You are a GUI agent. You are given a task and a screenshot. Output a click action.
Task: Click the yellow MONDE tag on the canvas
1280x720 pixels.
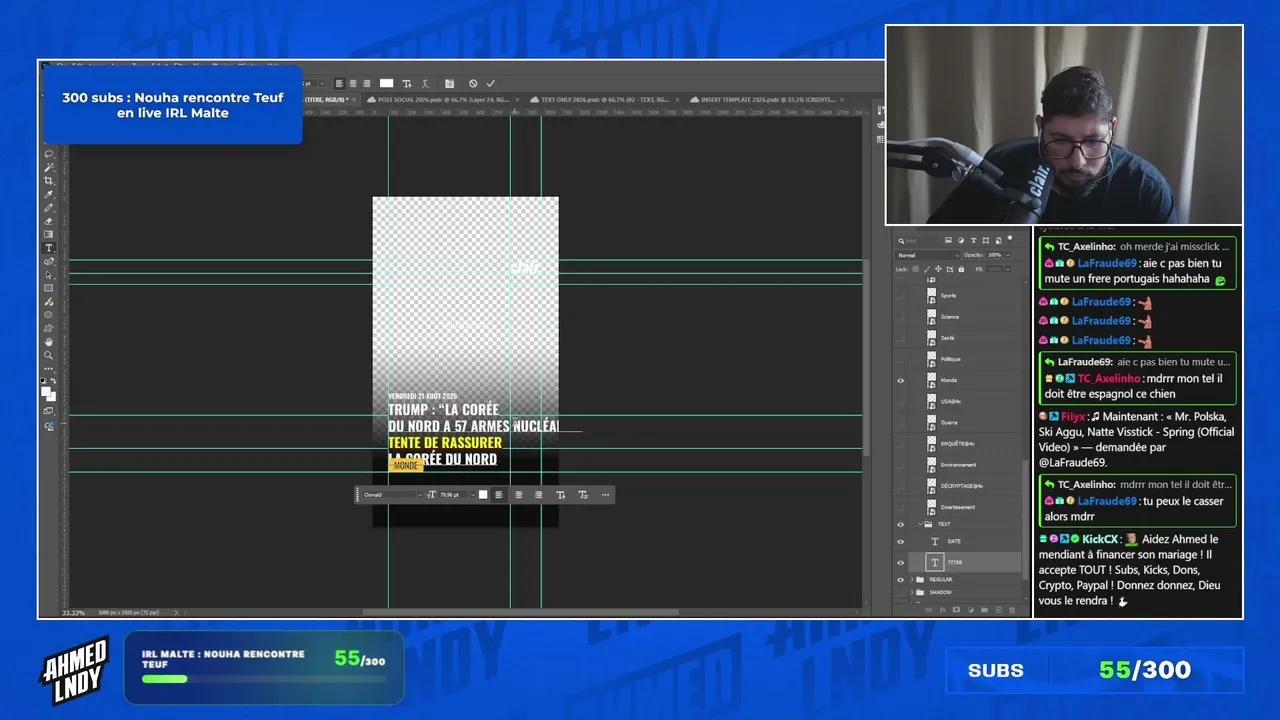click(x=405, y=466)
